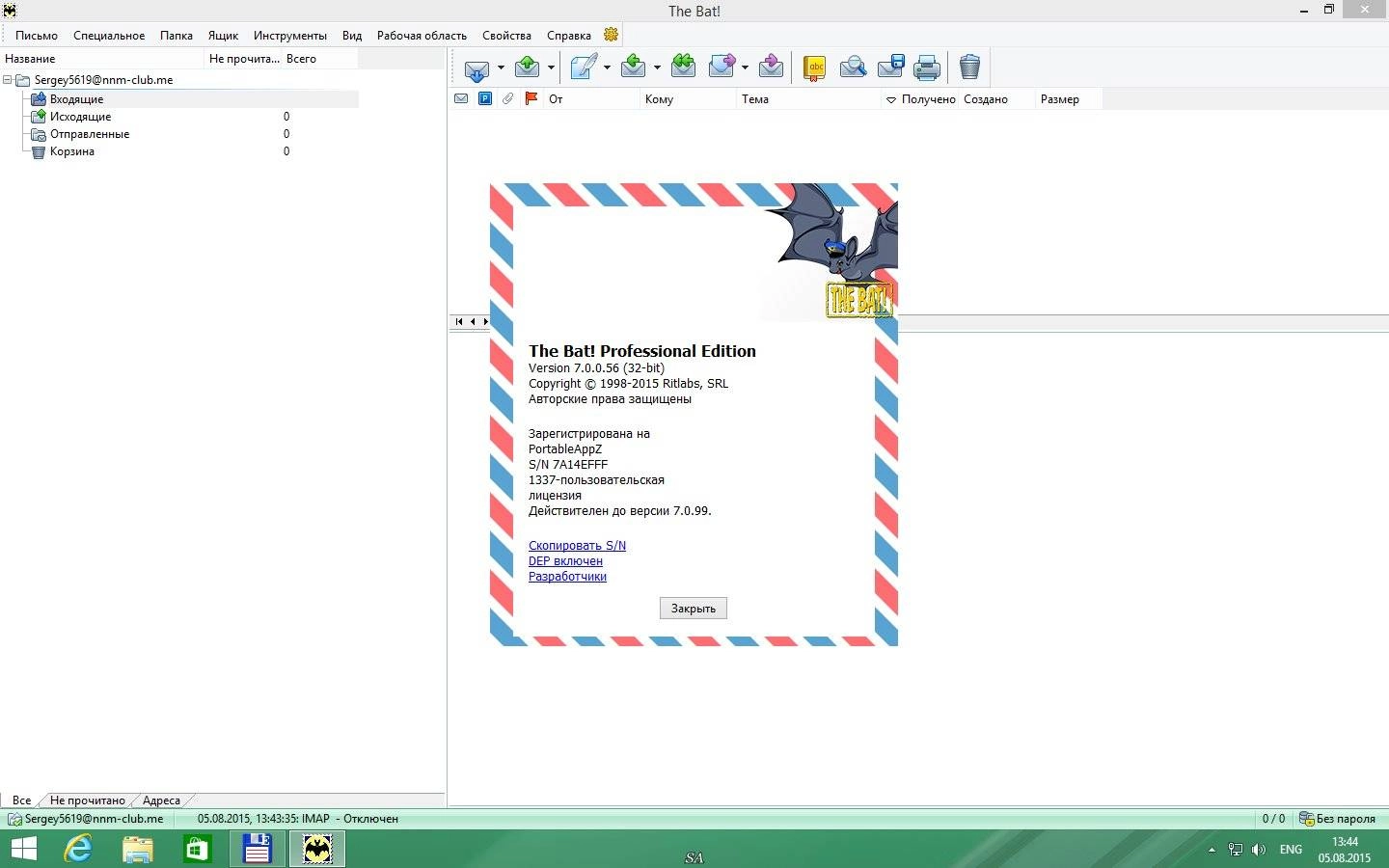This screenshot has height=868, width=1389.
Task: Click the Скопировать S/N link
Action: click(x=577, y=546)
